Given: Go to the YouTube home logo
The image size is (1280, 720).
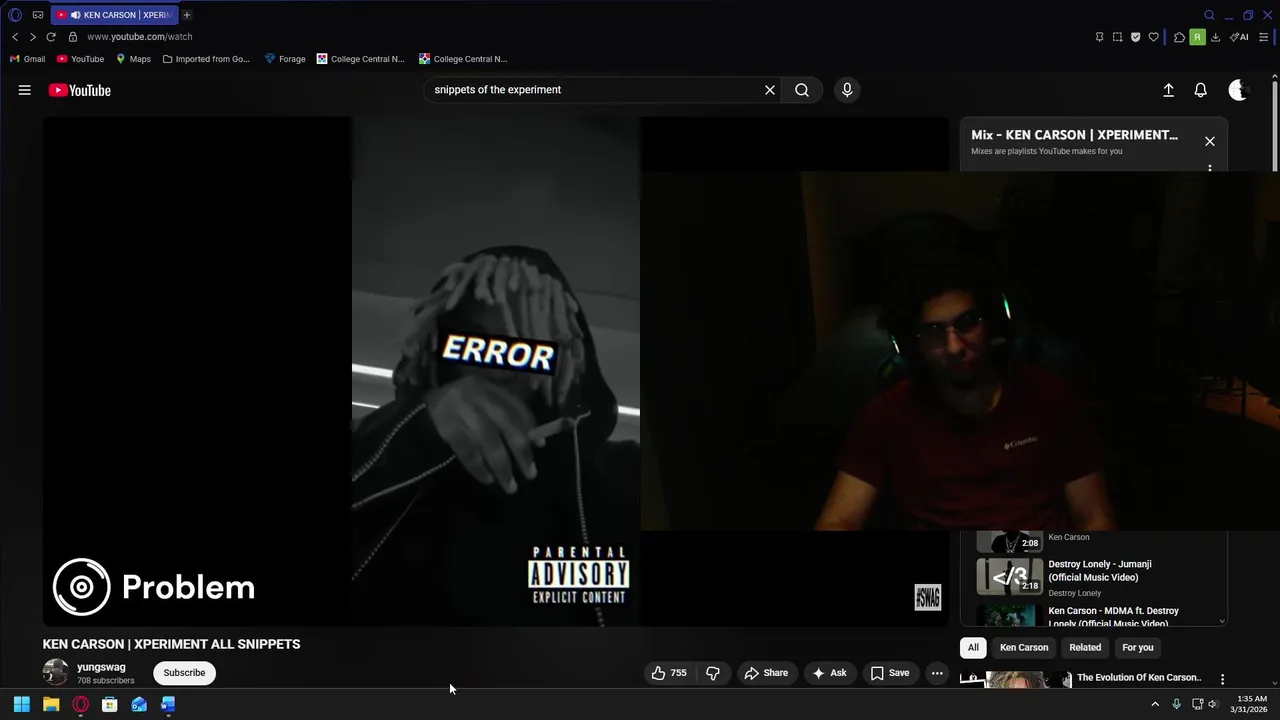Looking at the screenshot, I should [x=79, y=90].
